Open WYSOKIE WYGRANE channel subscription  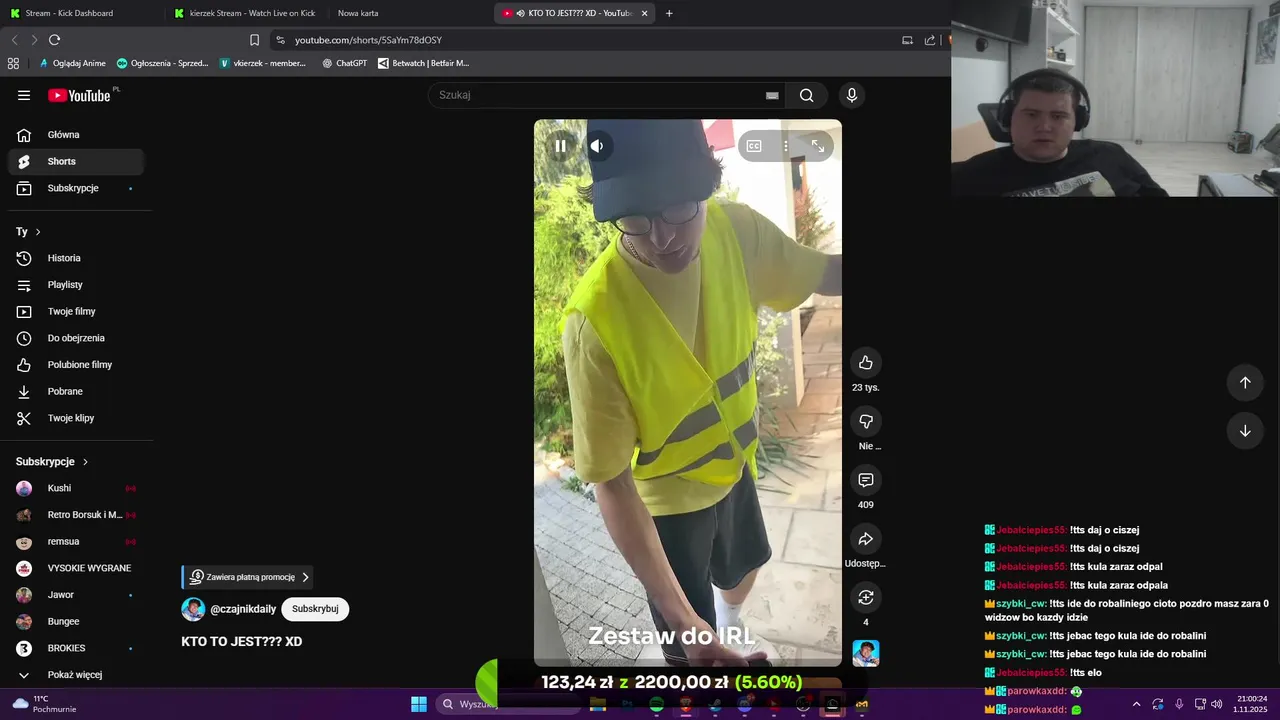[x=75, y=568]
